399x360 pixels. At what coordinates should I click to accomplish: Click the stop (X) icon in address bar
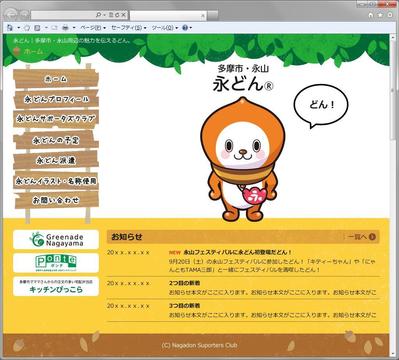(x=123, y=15)
